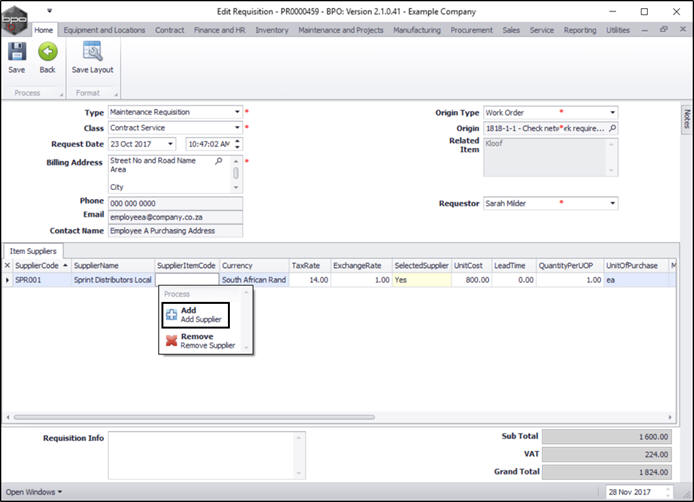This screenshot has height=502, width=694.
Task: Open the Requestor dropdown
Action: click(613, 203)
